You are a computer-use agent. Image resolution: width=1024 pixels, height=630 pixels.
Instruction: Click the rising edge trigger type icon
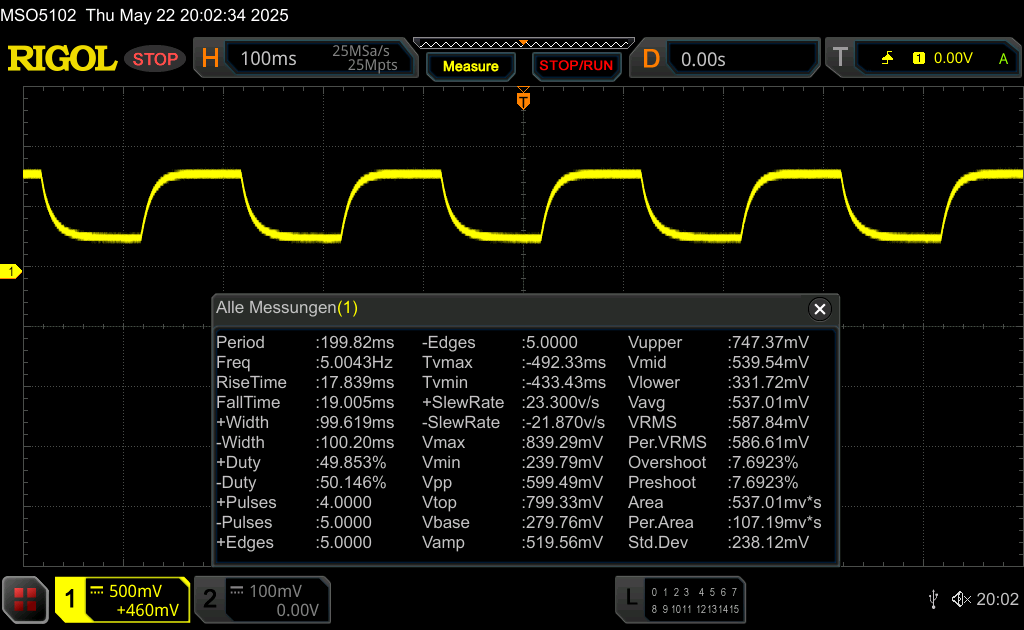click(x=887, y=59)
